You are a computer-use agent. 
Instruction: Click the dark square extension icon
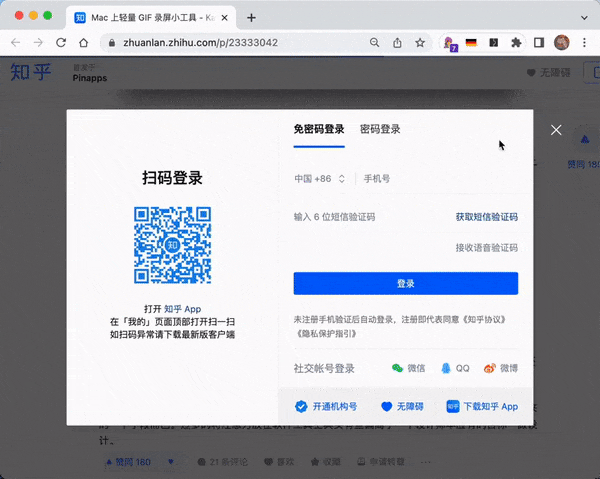point(494,42)
